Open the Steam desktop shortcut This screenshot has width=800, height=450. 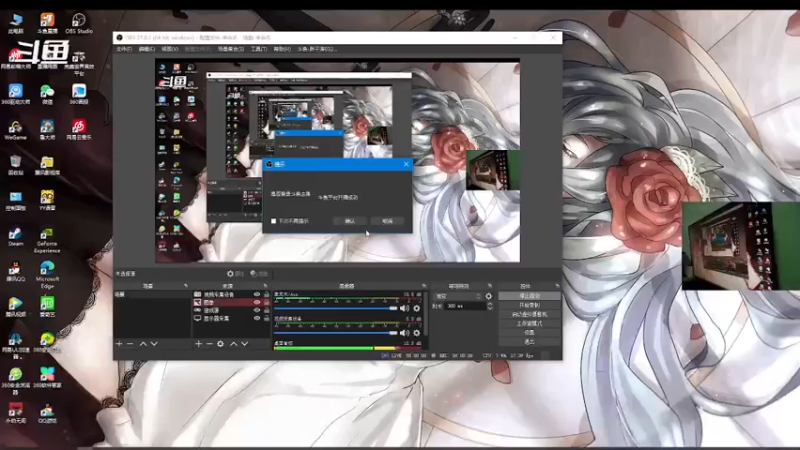(x=15, y=237)
